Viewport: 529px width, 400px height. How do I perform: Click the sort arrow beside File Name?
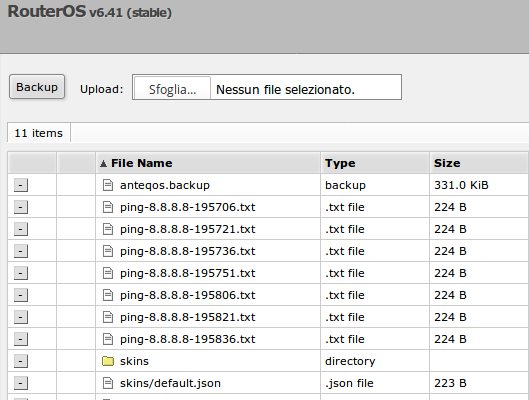coord(103,164)
